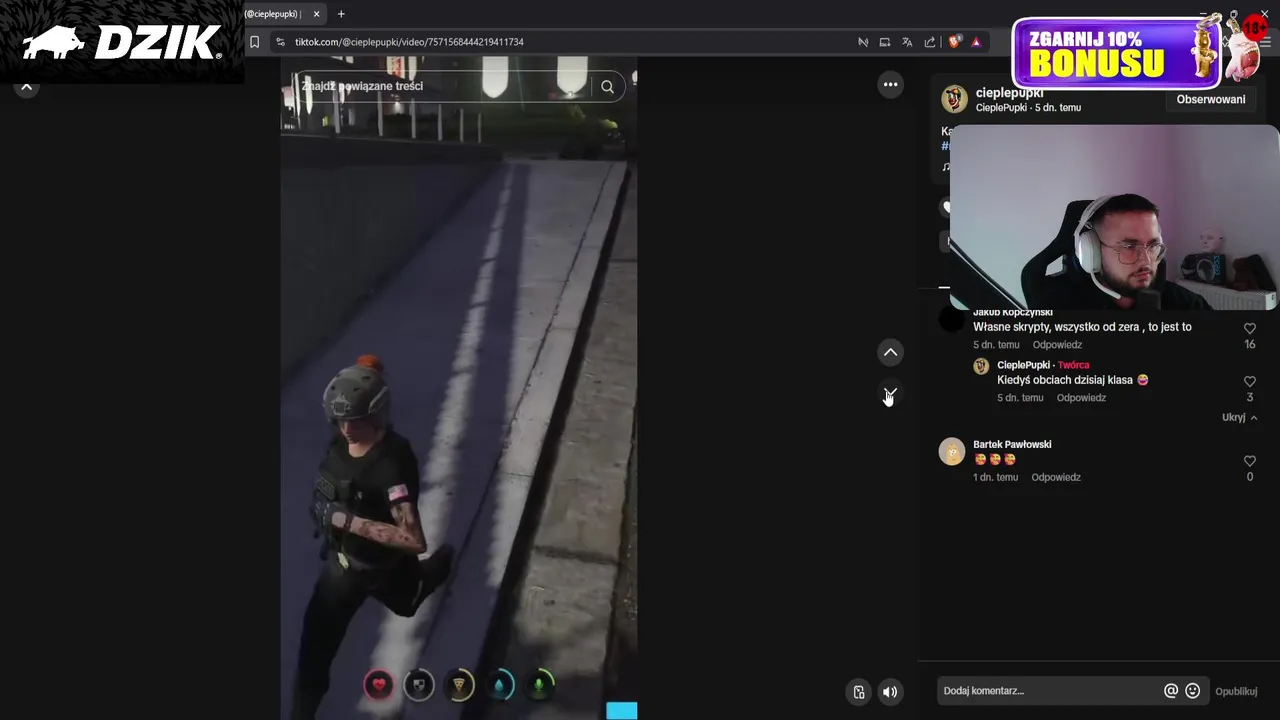Open the emoji picker in comment box
This screenshot has width=1280, height=720.
(1192, 691)
